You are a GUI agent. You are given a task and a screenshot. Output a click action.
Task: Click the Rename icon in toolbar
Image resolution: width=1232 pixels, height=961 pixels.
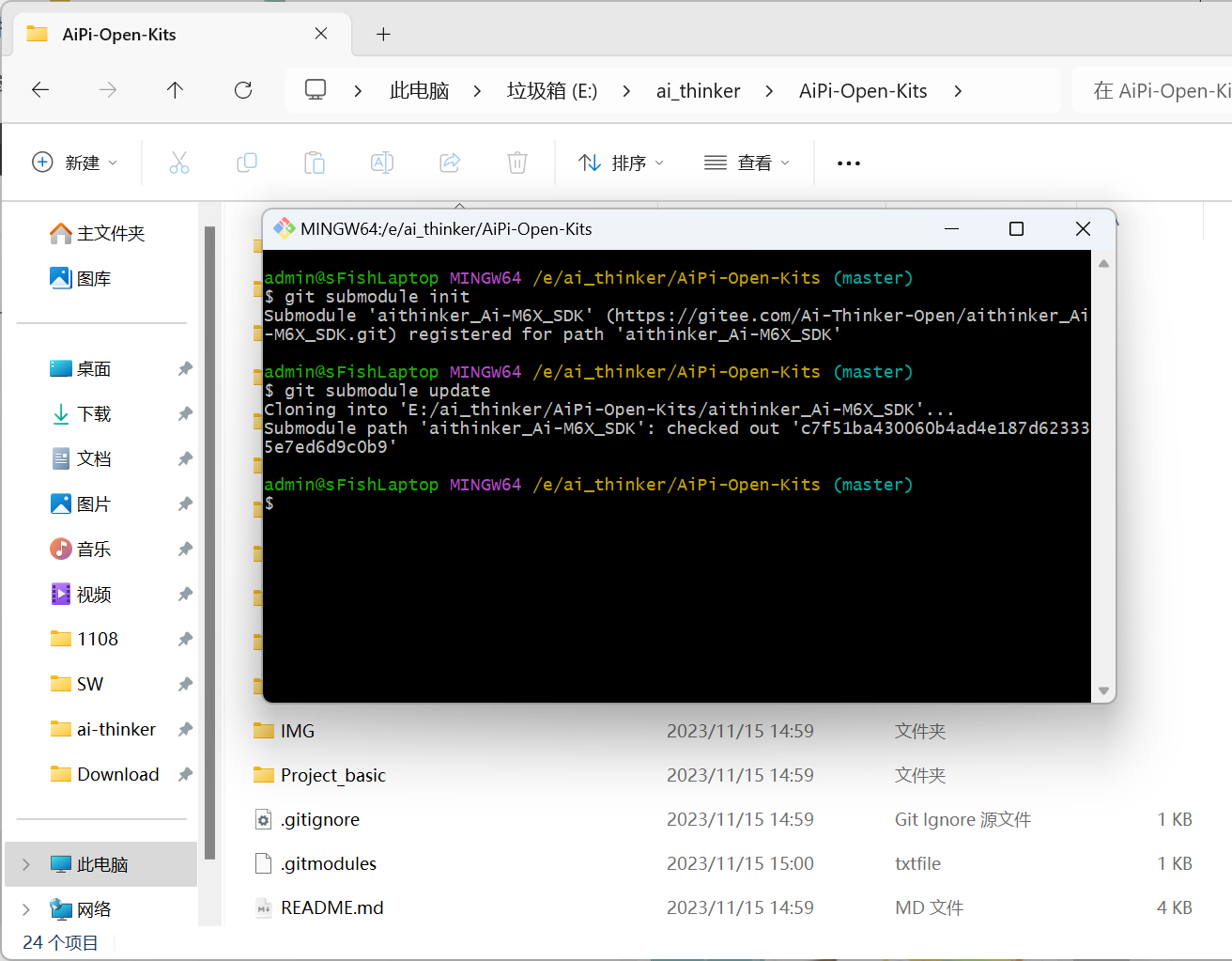click(382, 163)
